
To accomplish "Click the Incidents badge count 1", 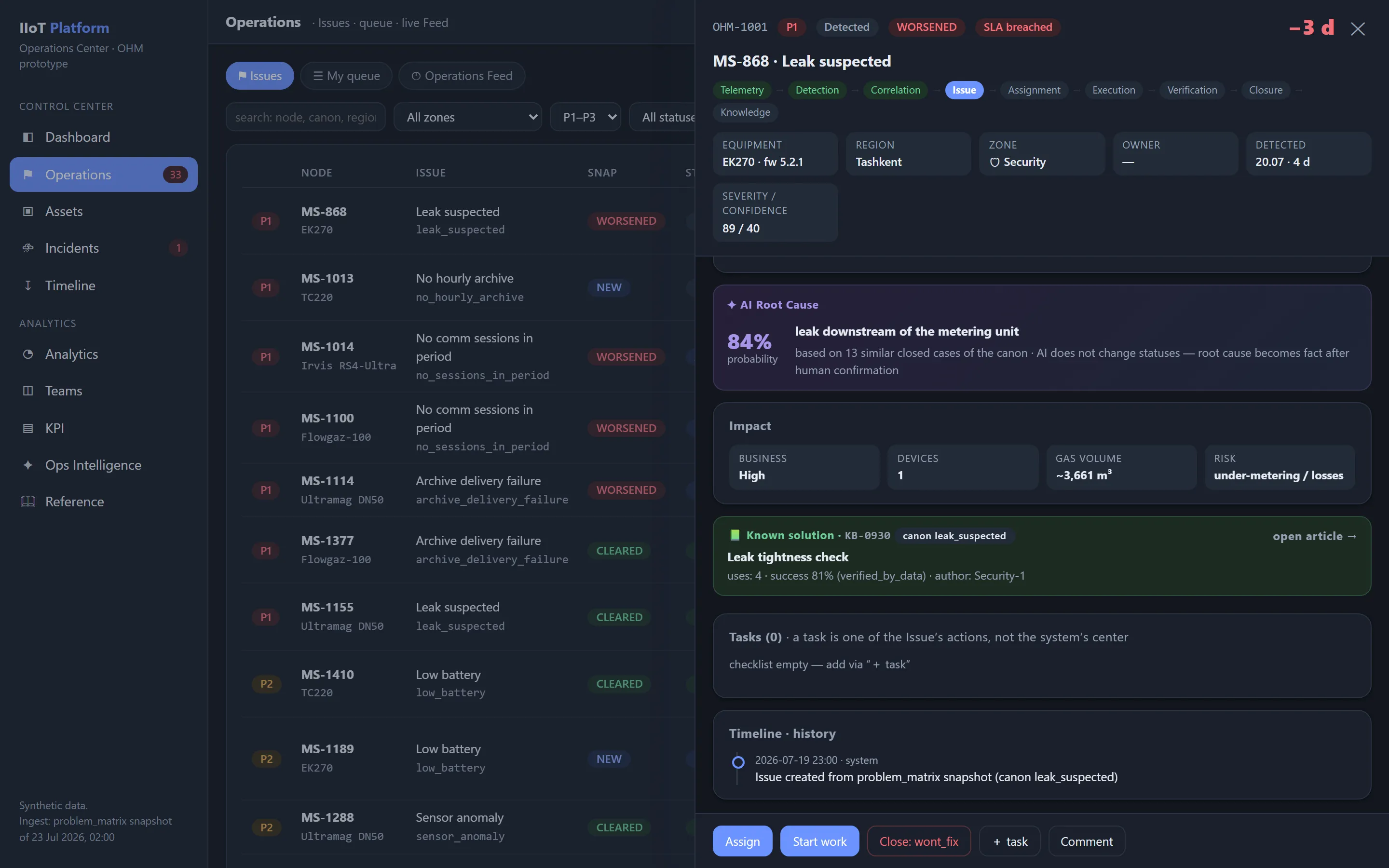I will click(x=178, y=248).
